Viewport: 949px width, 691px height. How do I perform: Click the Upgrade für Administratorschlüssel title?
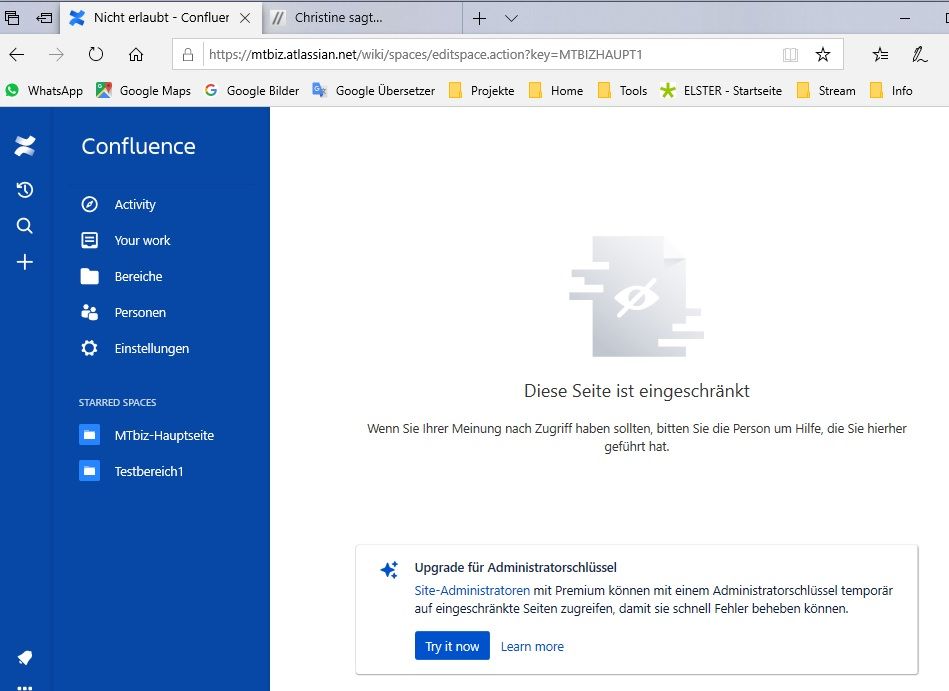516,567
